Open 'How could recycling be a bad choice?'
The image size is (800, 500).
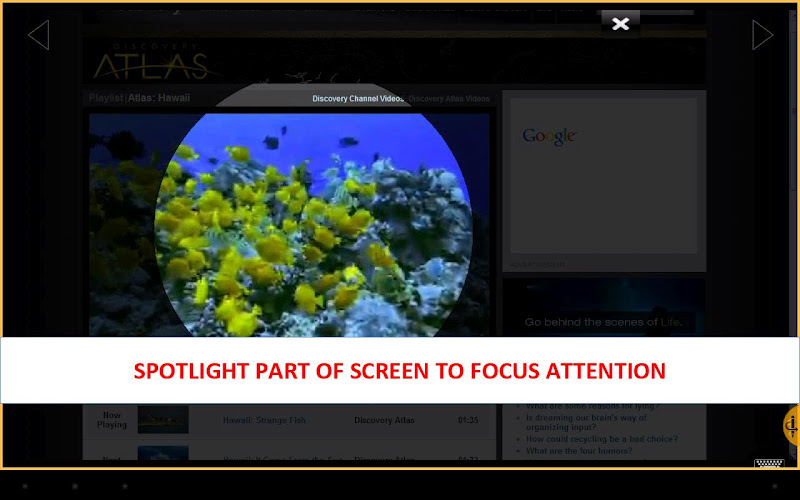click(602, 439)
